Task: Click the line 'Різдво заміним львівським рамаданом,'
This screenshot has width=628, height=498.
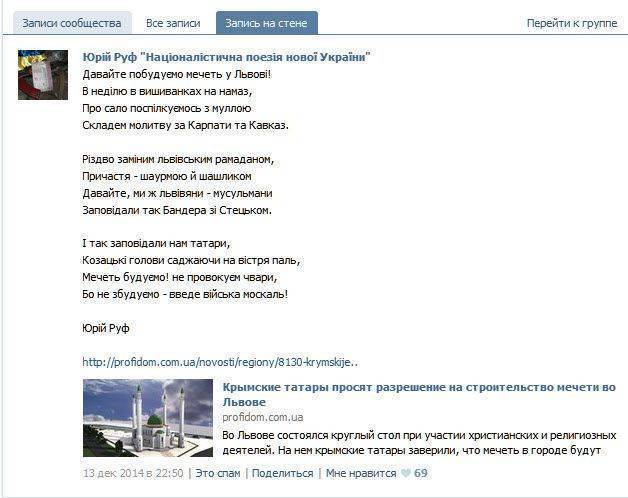Action: [x=178, y=159]
